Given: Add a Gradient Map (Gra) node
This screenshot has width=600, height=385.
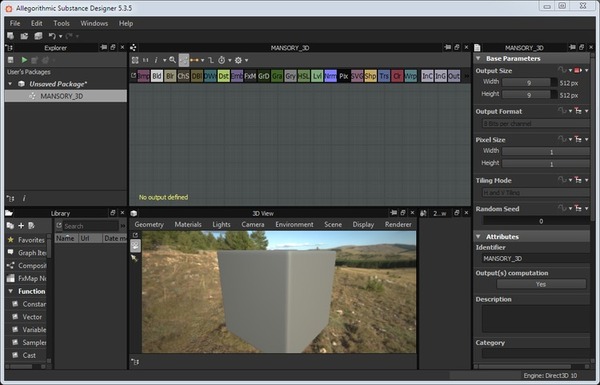Looking at the screenshot, I should 277,76.
